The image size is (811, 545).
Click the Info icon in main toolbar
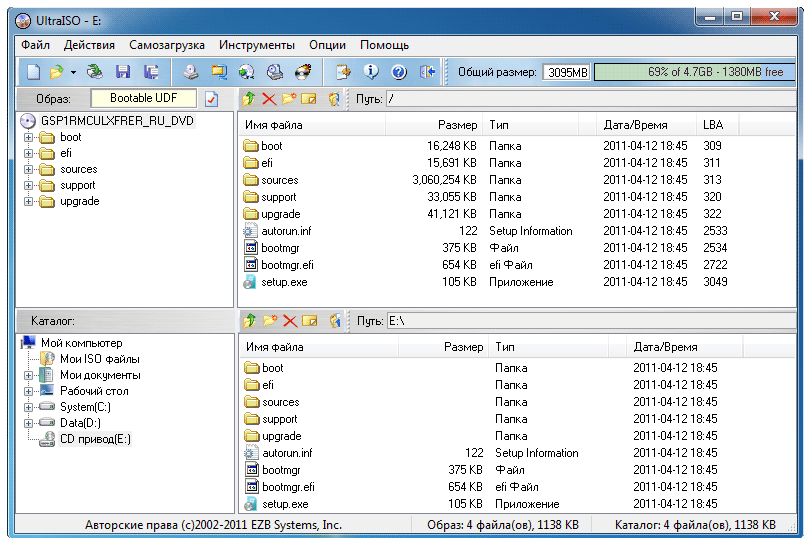point(371,72)
